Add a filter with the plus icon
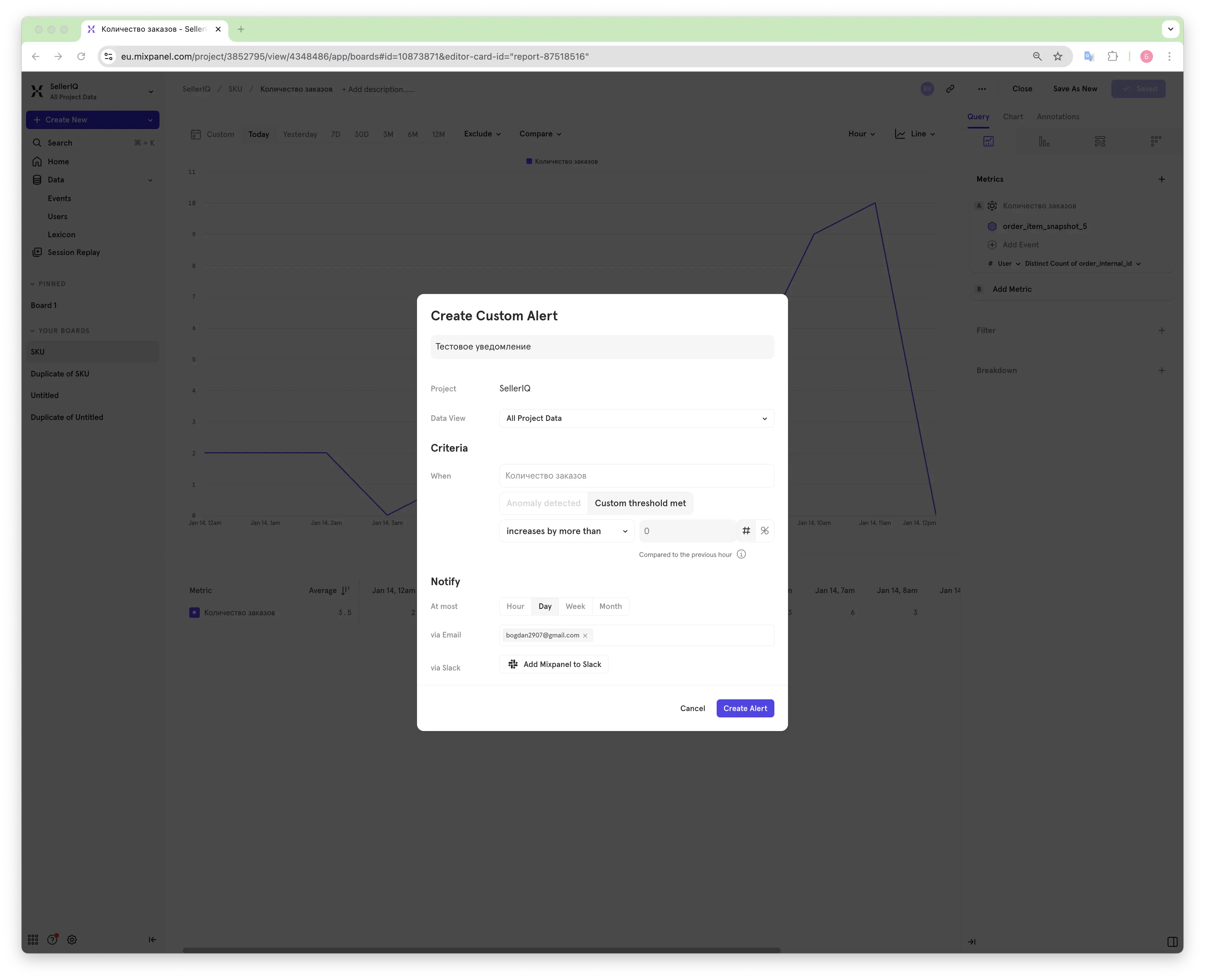This screenshot has width=1205, height=980. pos(1162,330)
